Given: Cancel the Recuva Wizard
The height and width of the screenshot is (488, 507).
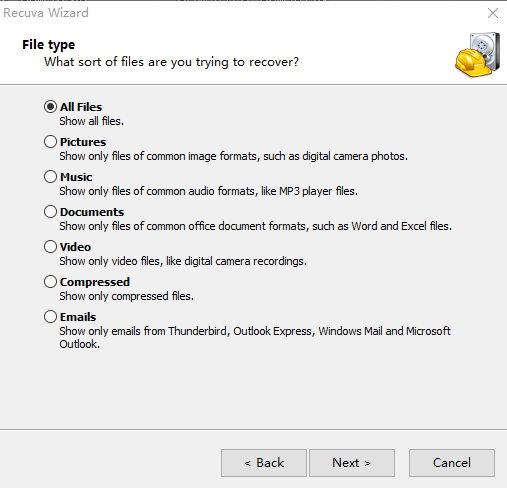Looking at the screenshot, I should pyautogui.click(x=452, y=463).
